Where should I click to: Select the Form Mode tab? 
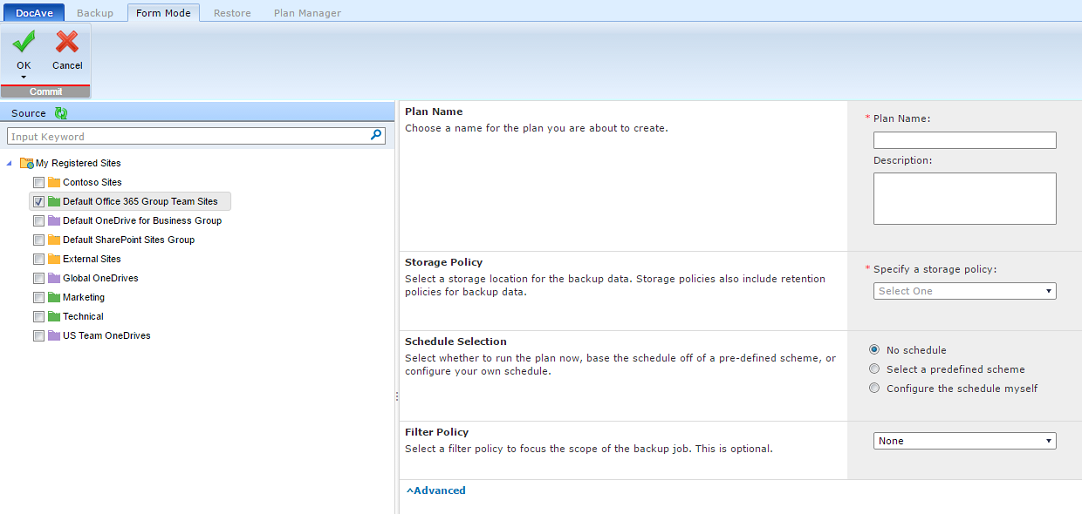click(164, 13)
